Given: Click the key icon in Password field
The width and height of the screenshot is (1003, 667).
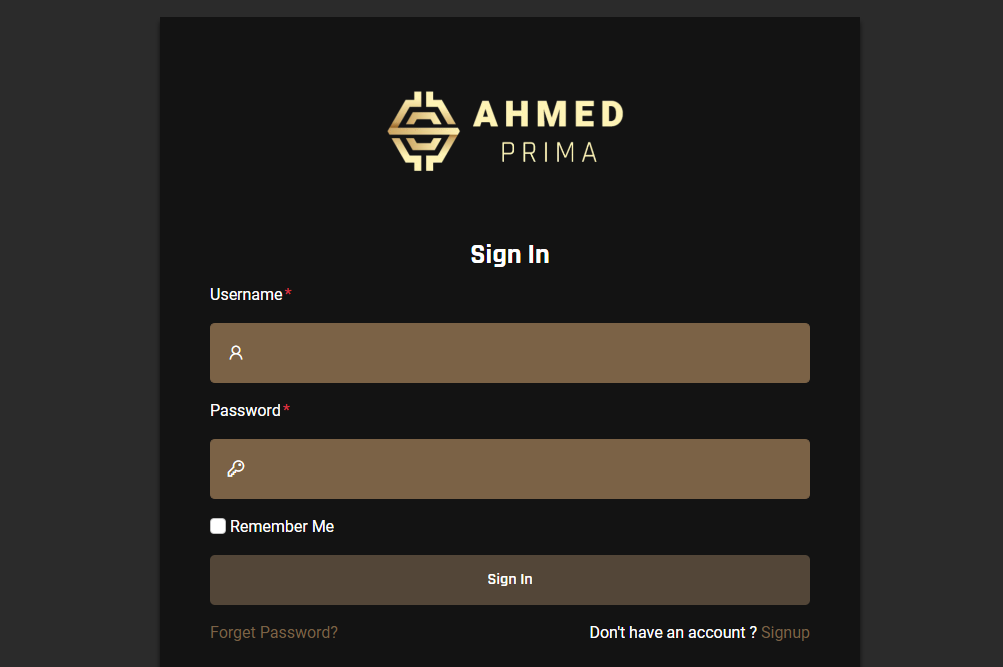Looking at the screenshot, I should point(236,469).
